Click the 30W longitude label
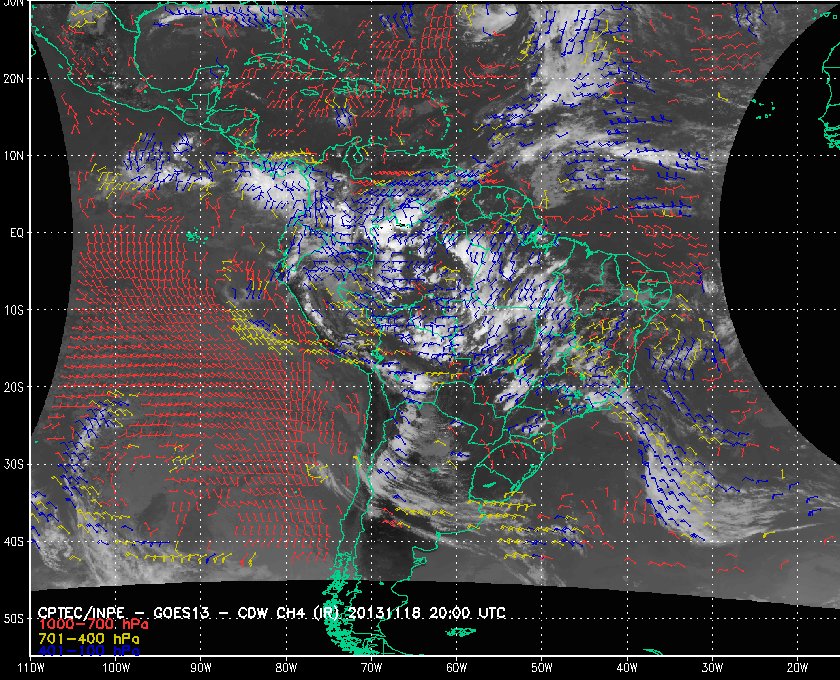Viewport: 840px width, 680px height. pos(712,667)
